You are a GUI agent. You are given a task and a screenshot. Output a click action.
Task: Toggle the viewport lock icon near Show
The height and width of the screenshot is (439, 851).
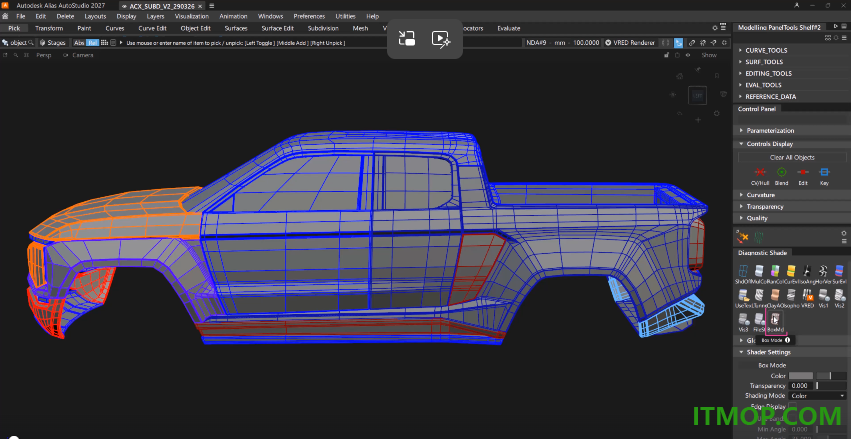click(667, 55)
